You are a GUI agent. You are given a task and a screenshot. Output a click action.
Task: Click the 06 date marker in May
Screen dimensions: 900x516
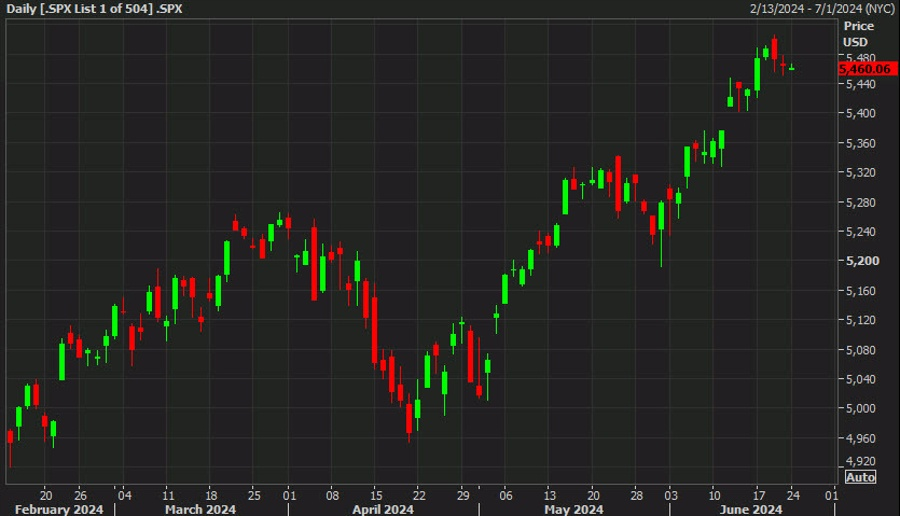506,495
